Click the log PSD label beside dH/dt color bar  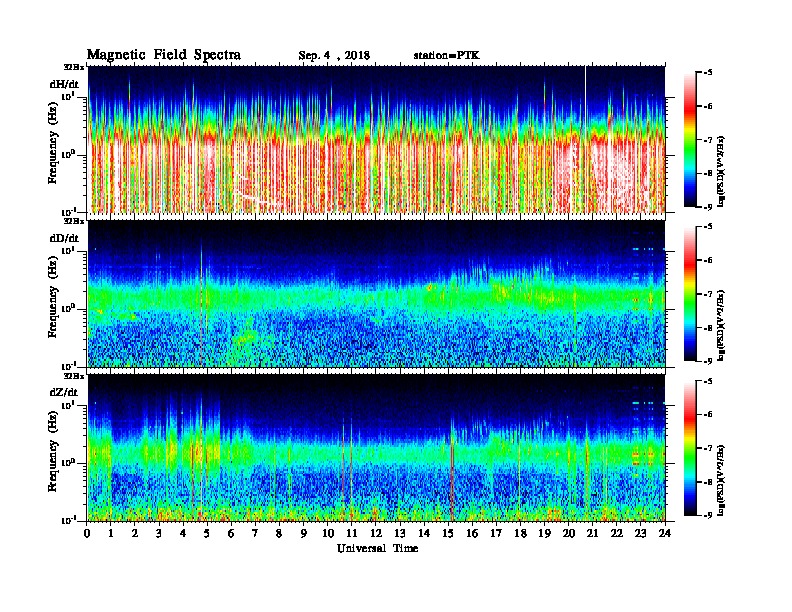[x=721, y=171]
